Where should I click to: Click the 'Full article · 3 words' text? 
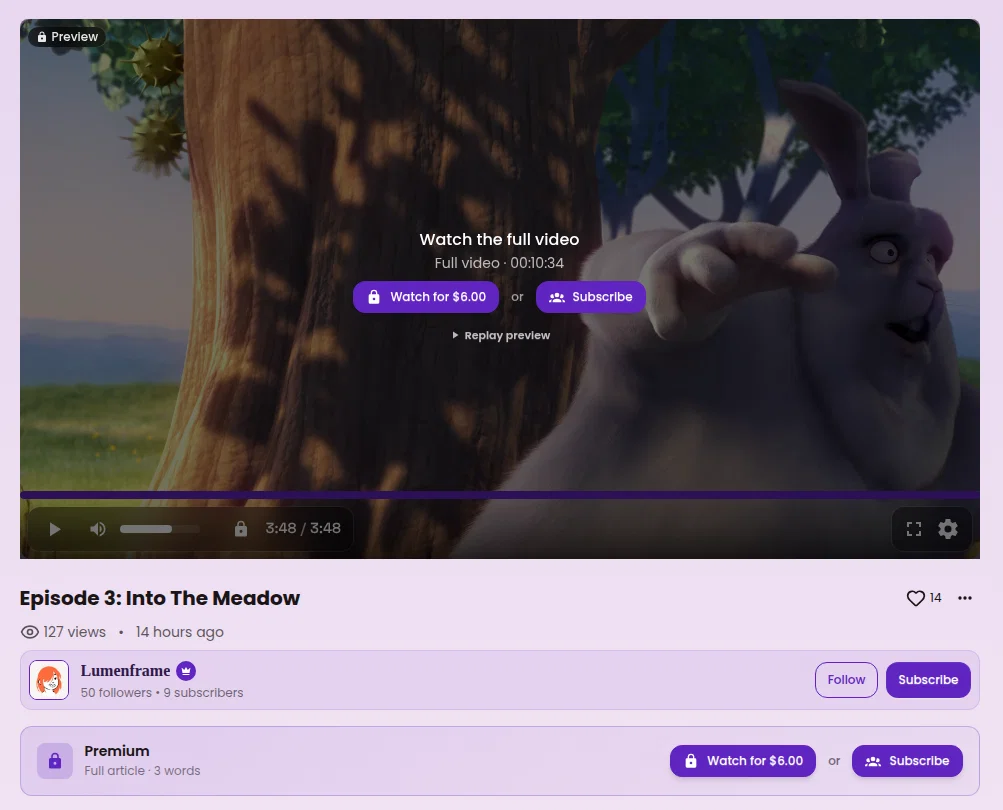click(142, 770)
